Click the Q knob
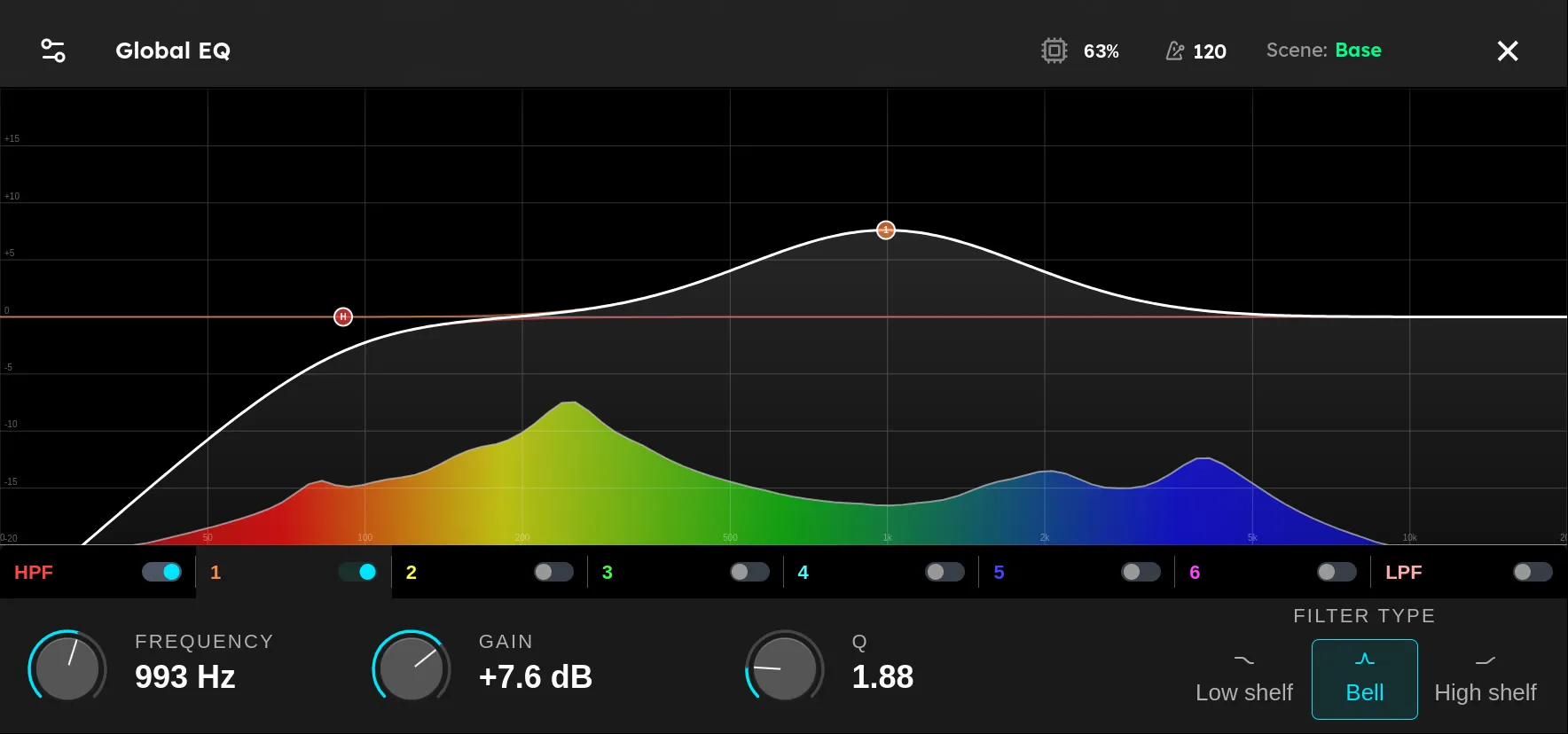1568x734 pixels. click(785, 667)
